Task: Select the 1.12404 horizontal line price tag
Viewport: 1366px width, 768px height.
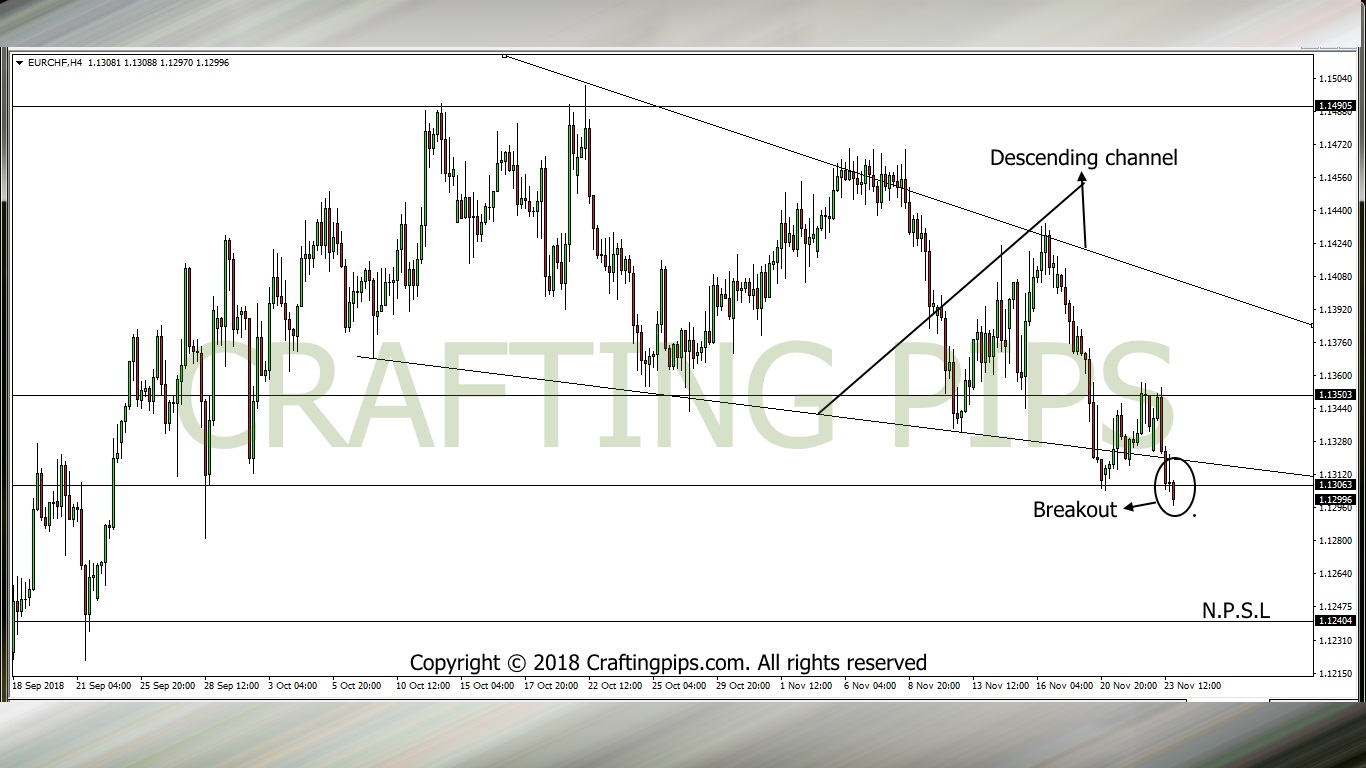Action: pyautogui.click(x=1335, y=621)
